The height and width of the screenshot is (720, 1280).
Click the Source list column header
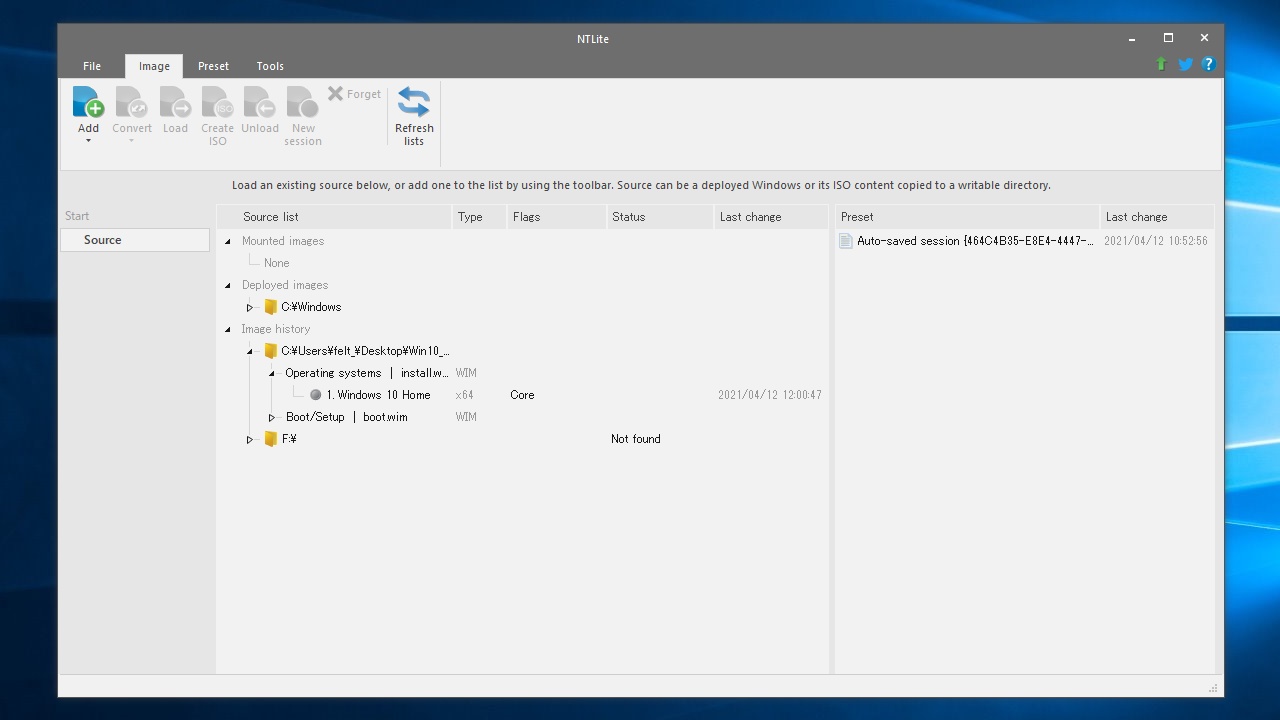[x=334, y=217]
